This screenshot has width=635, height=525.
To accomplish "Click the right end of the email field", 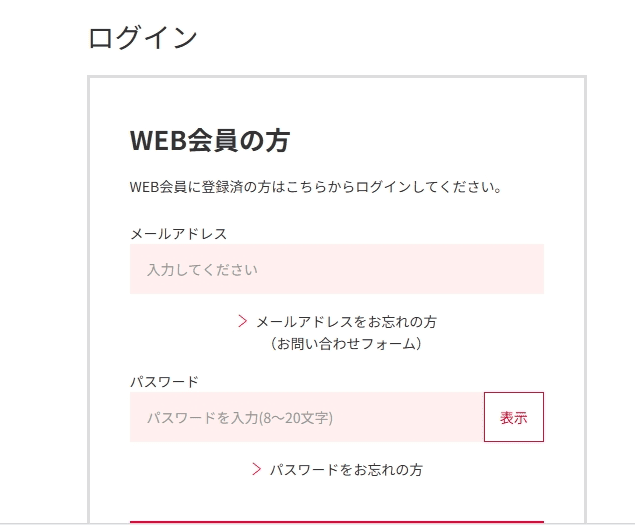I will point(531,269).
